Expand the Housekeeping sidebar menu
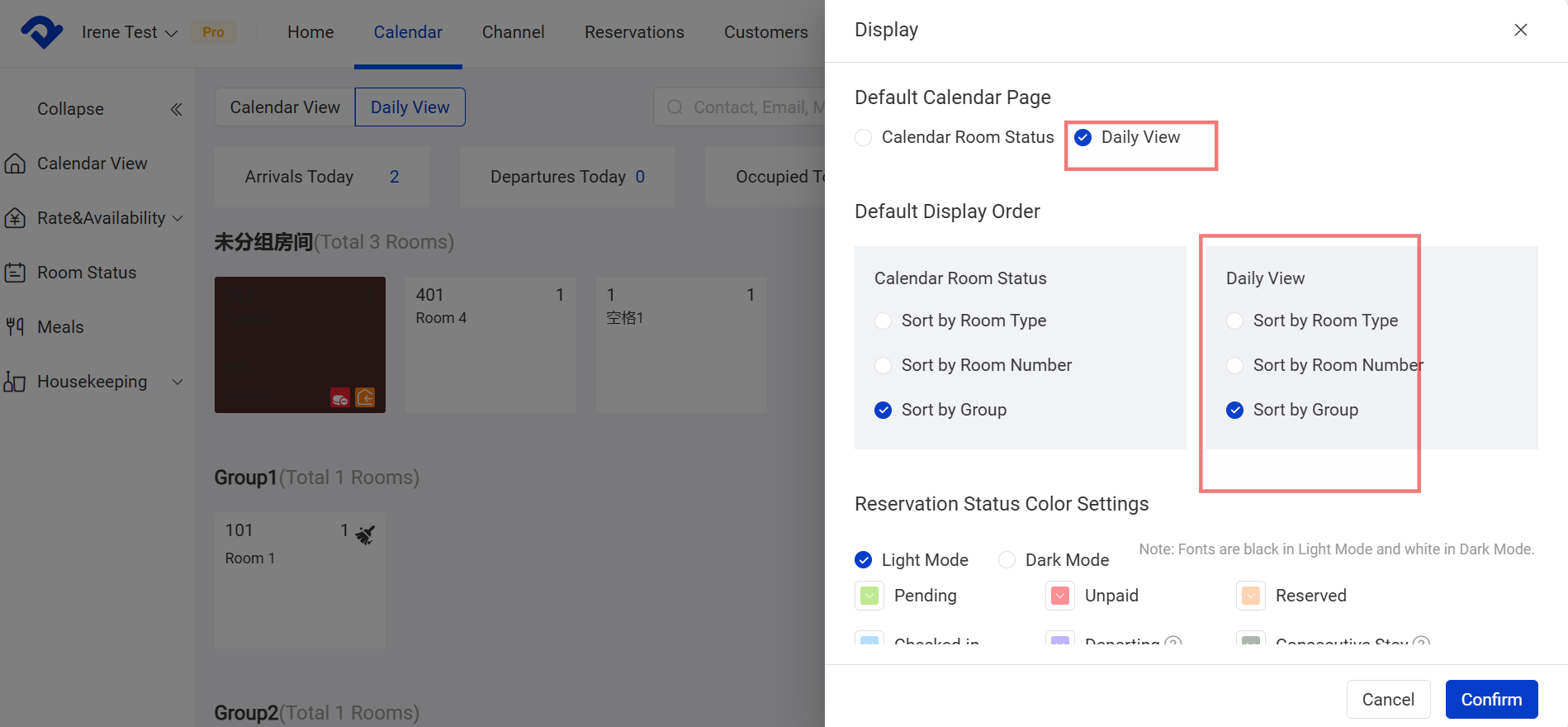1568x727 pixels. coord(177,382)
